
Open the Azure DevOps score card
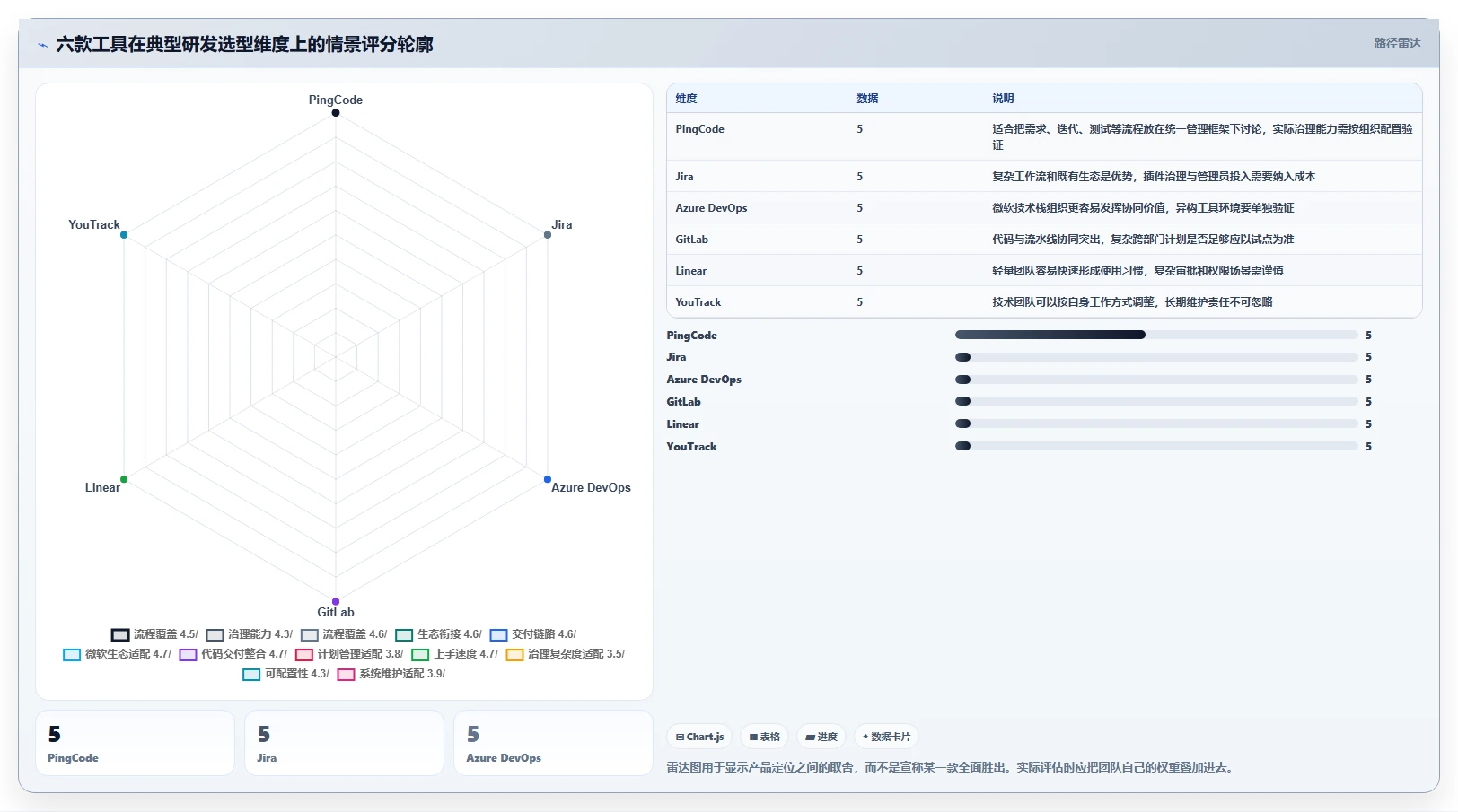tap(553, 743)
